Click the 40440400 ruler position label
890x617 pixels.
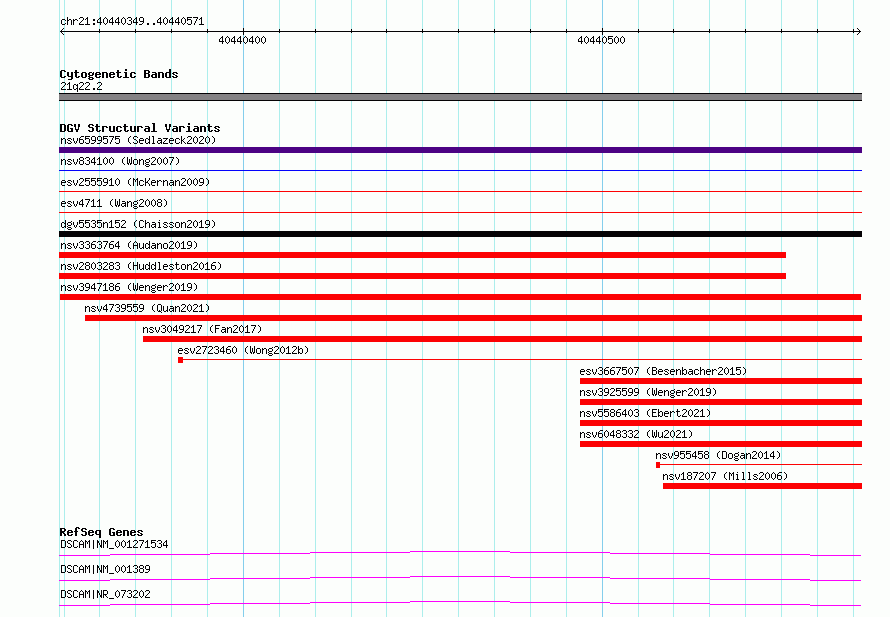242,40
